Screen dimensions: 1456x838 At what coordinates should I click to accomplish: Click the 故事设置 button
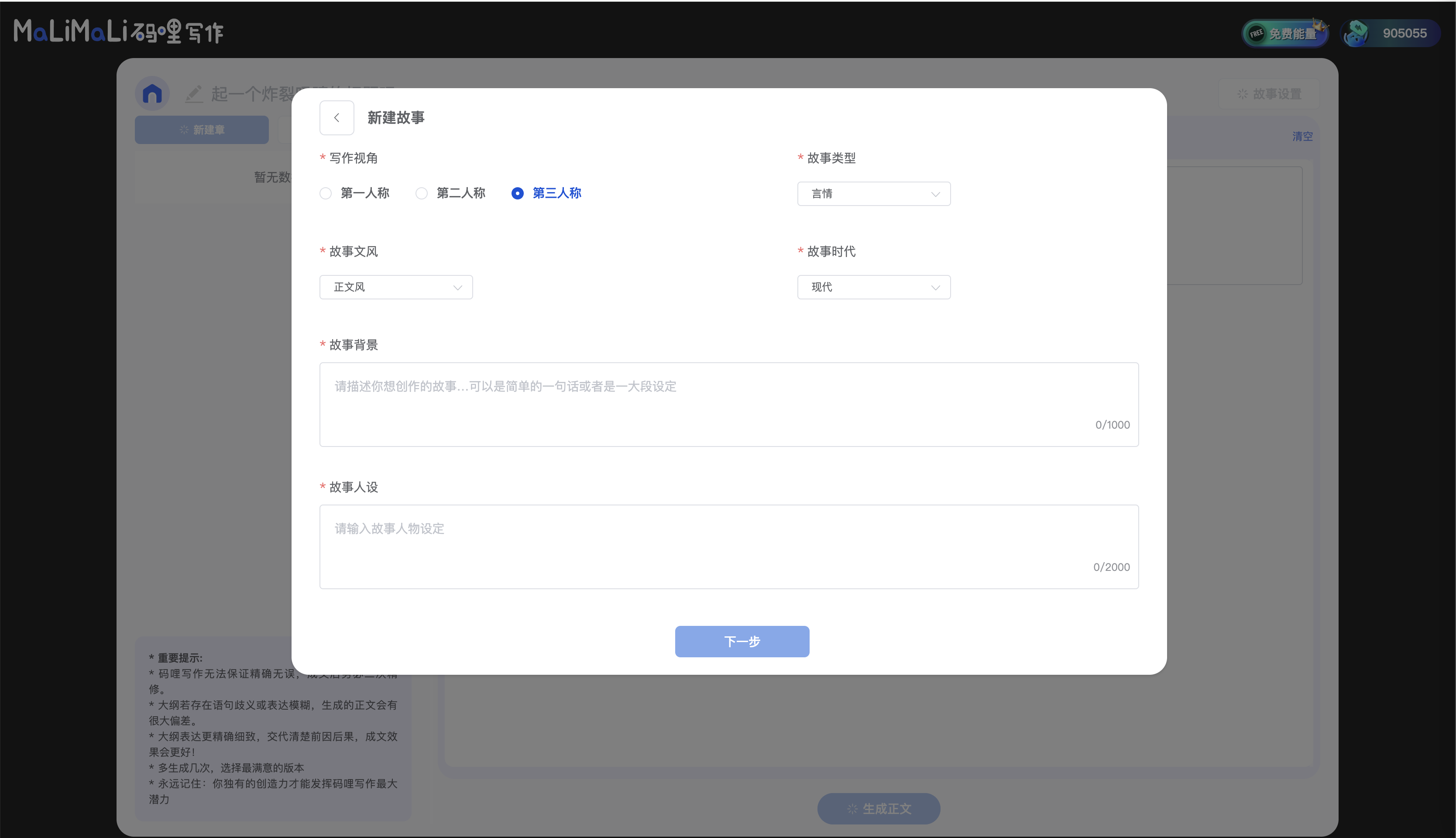(x=1268, y=94)
